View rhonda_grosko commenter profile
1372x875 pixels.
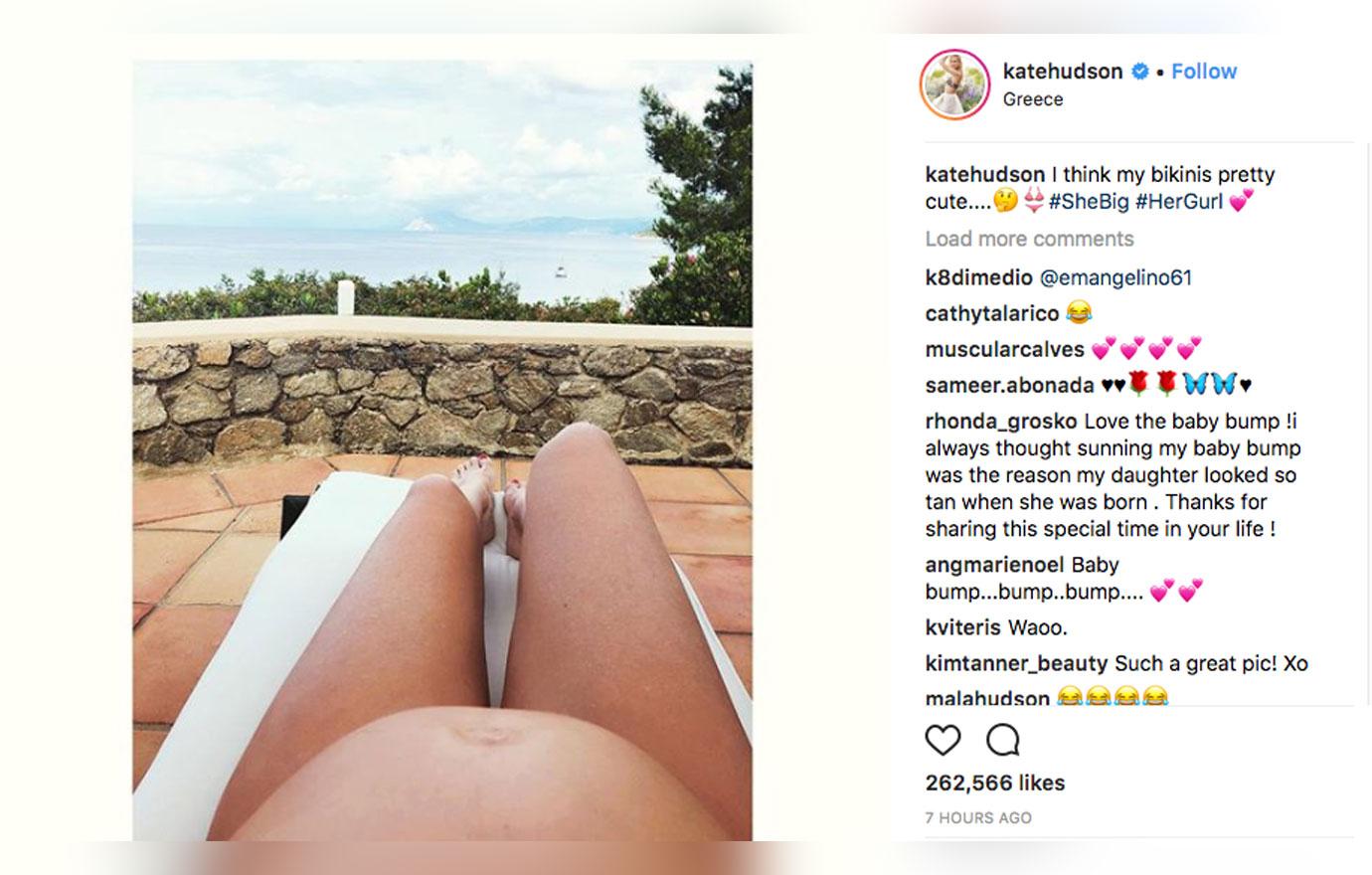point(1000,422)
